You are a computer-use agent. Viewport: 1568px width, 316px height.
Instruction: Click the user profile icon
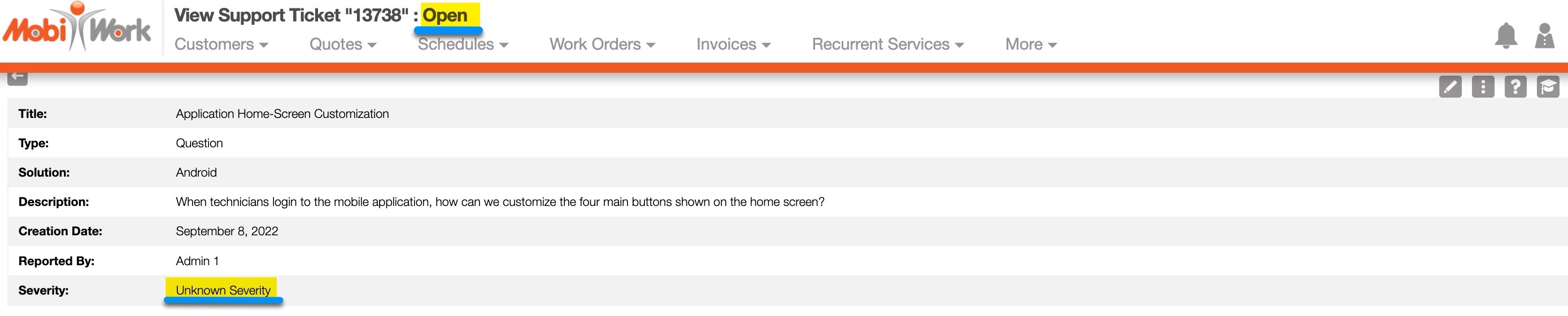(x=1544, y=36)
